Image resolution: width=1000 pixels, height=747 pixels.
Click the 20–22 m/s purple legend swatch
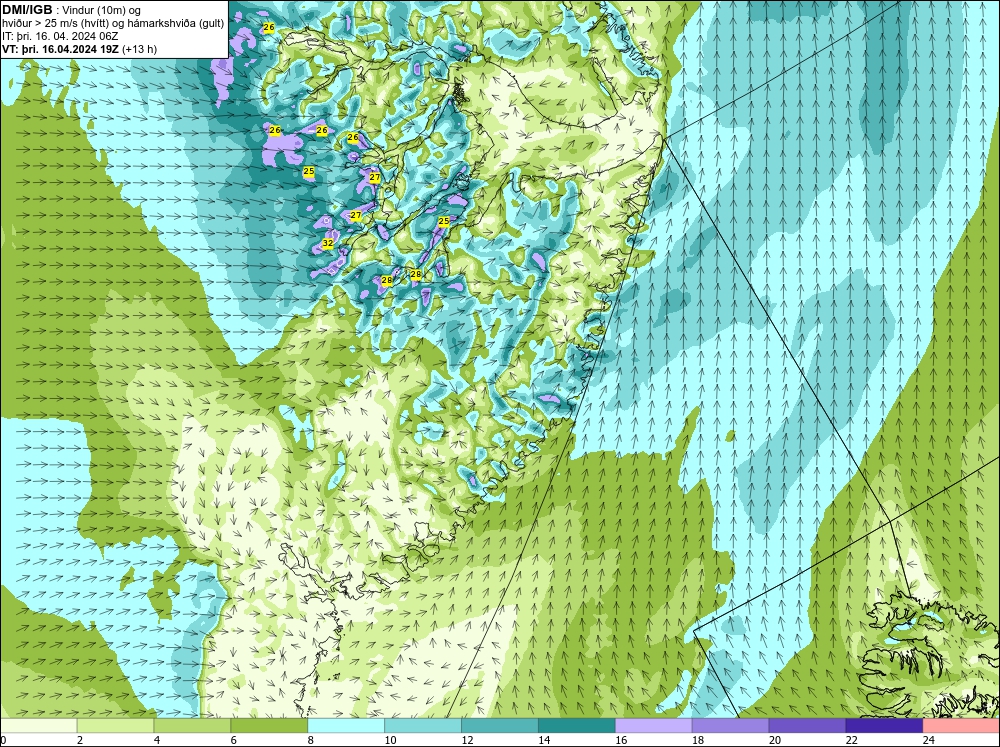pos(807,725)
